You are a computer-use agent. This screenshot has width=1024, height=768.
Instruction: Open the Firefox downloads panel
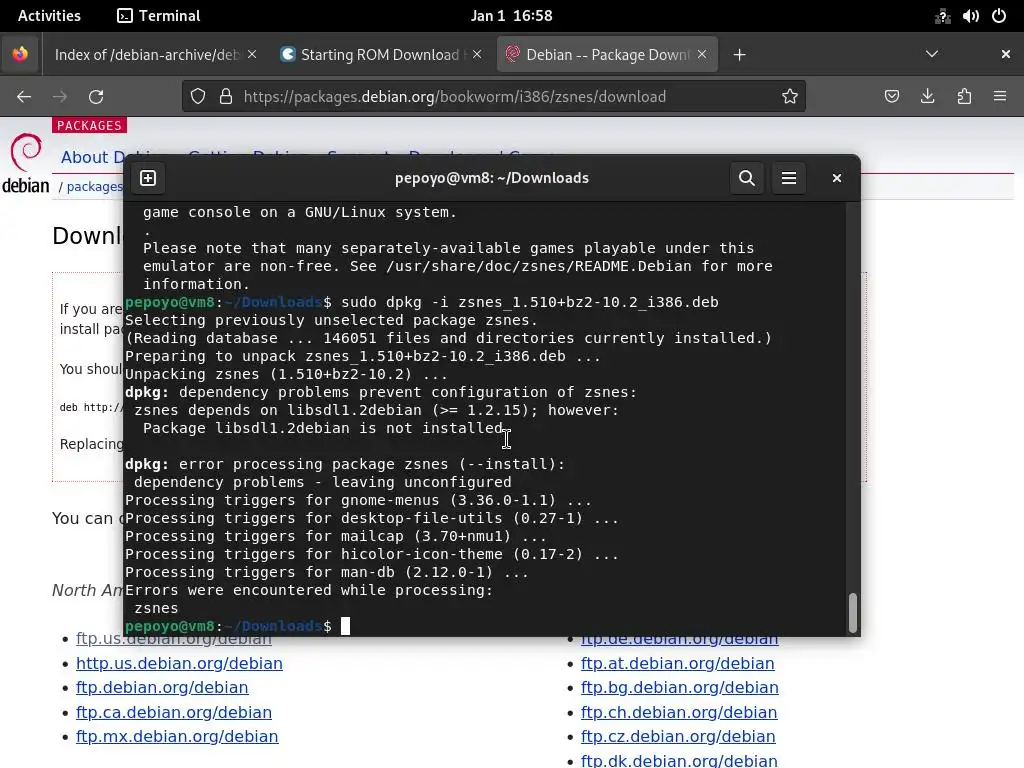coord(927,97)
